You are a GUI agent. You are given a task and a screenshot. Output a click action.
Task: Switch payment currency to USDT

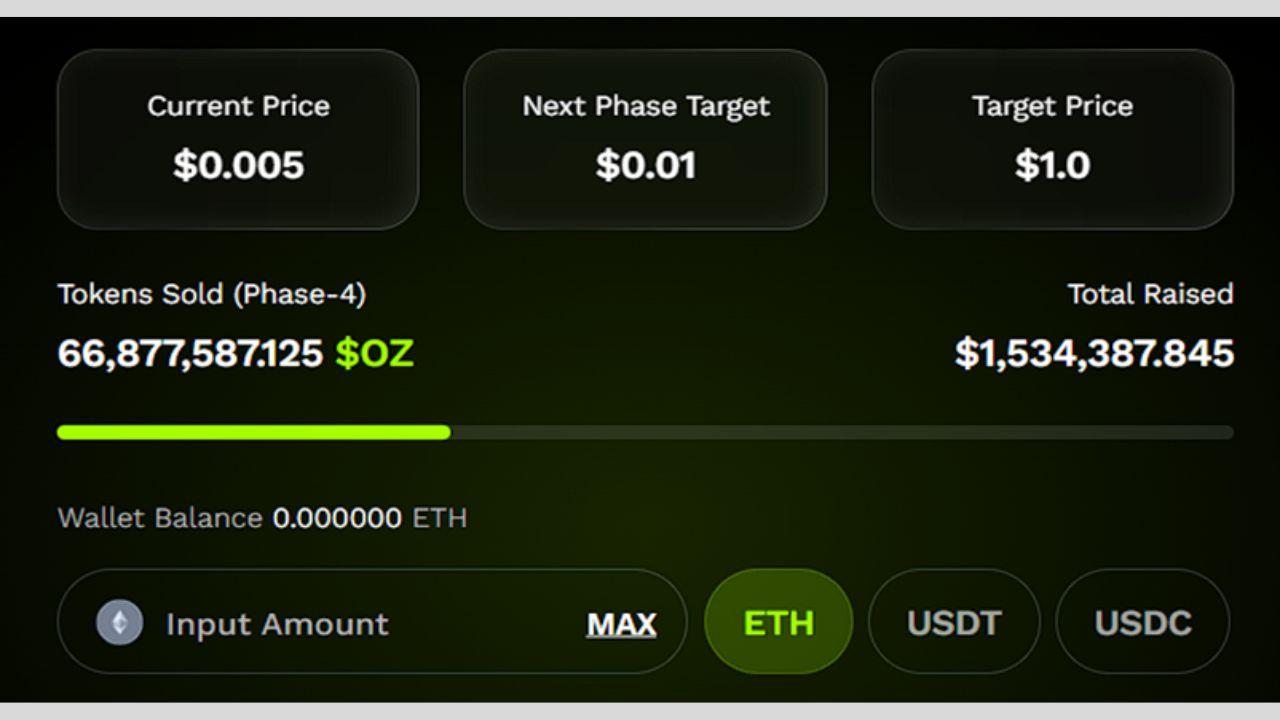953,622
